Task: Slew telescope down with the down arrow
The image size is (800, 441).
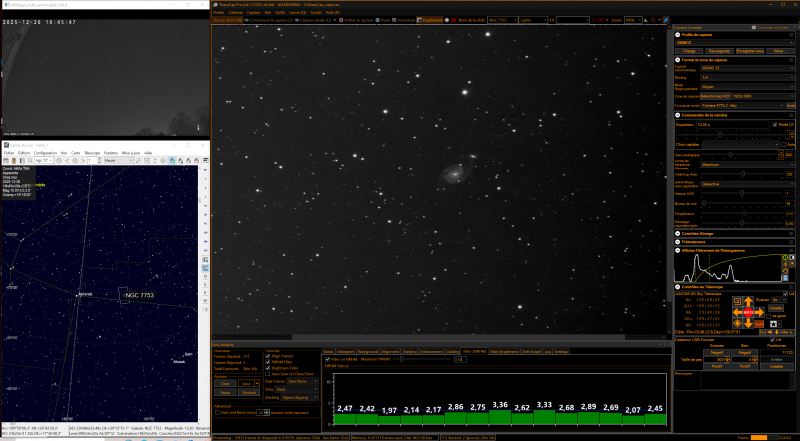Action: click(748, 323)
